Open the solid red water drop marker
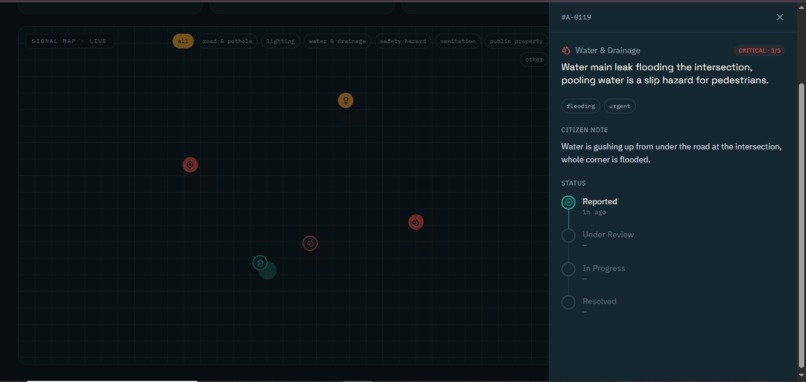Image resolution: width=806 pixels, height=382 pixels. (416, 222)
